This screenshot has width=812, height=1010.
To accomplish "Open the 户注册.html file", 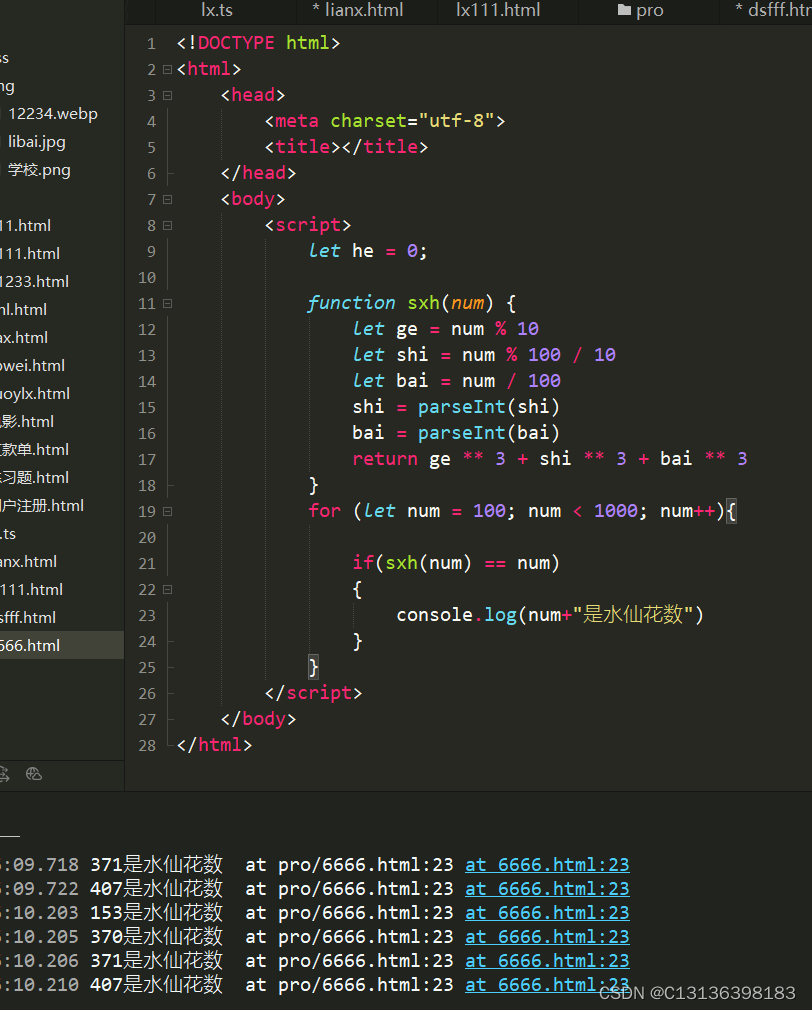I will (42, 506).
